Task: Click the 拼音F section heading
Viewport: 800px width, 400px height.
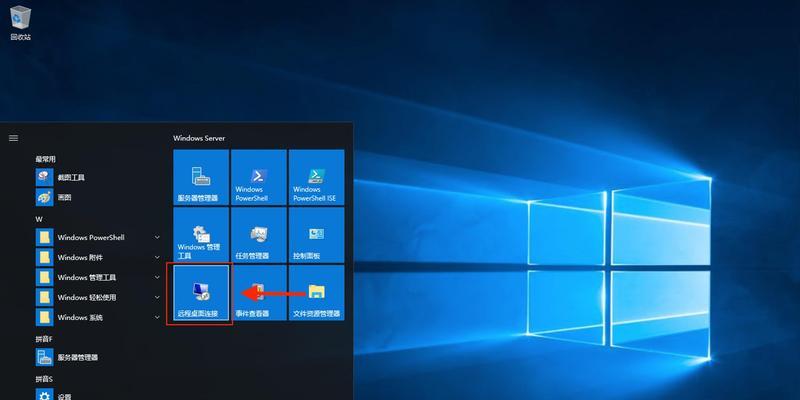Action: point(44,339)
